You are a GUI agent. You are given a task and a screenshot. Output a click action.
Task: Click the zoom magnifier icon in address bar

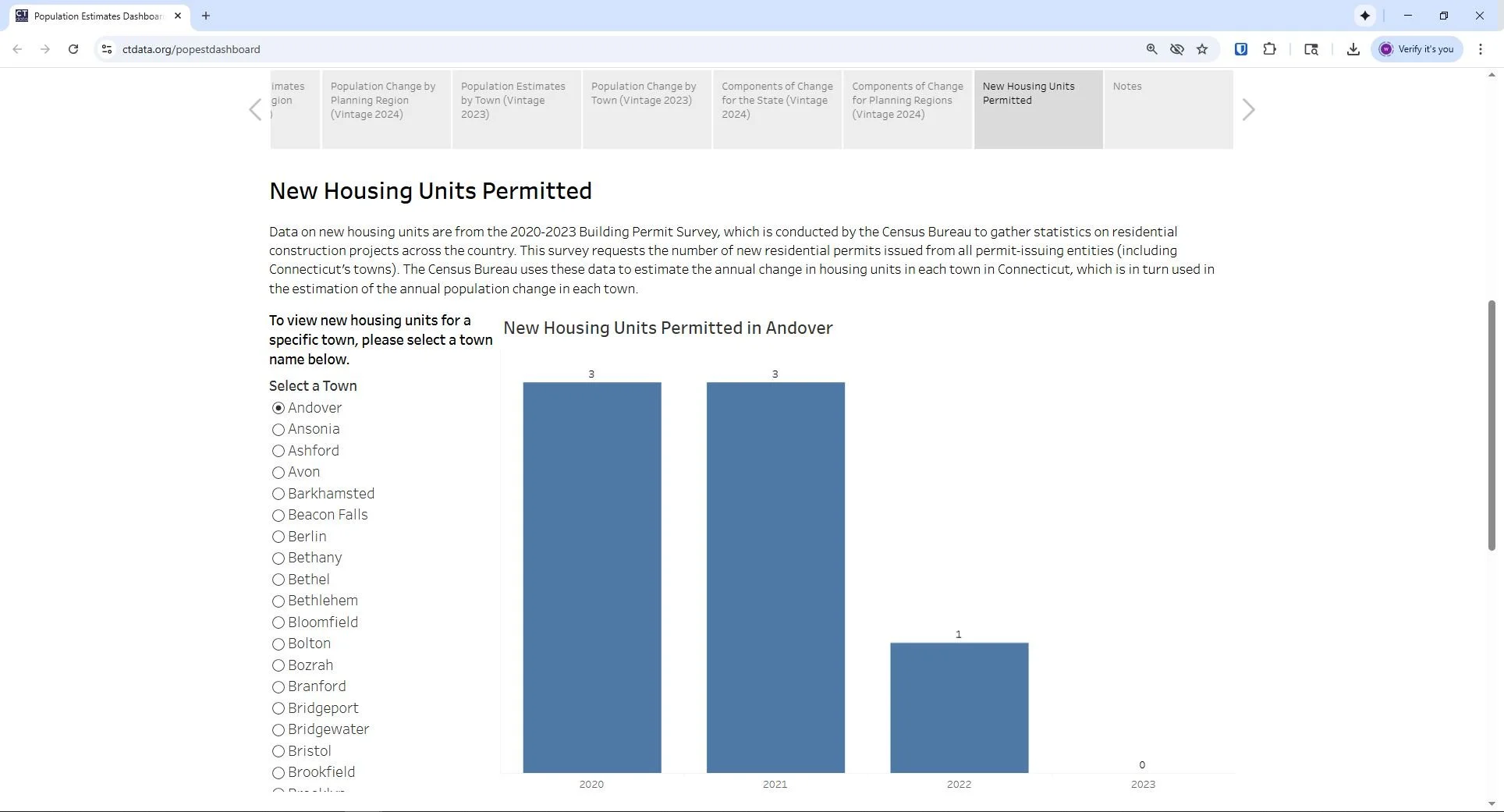[1151, 49]
